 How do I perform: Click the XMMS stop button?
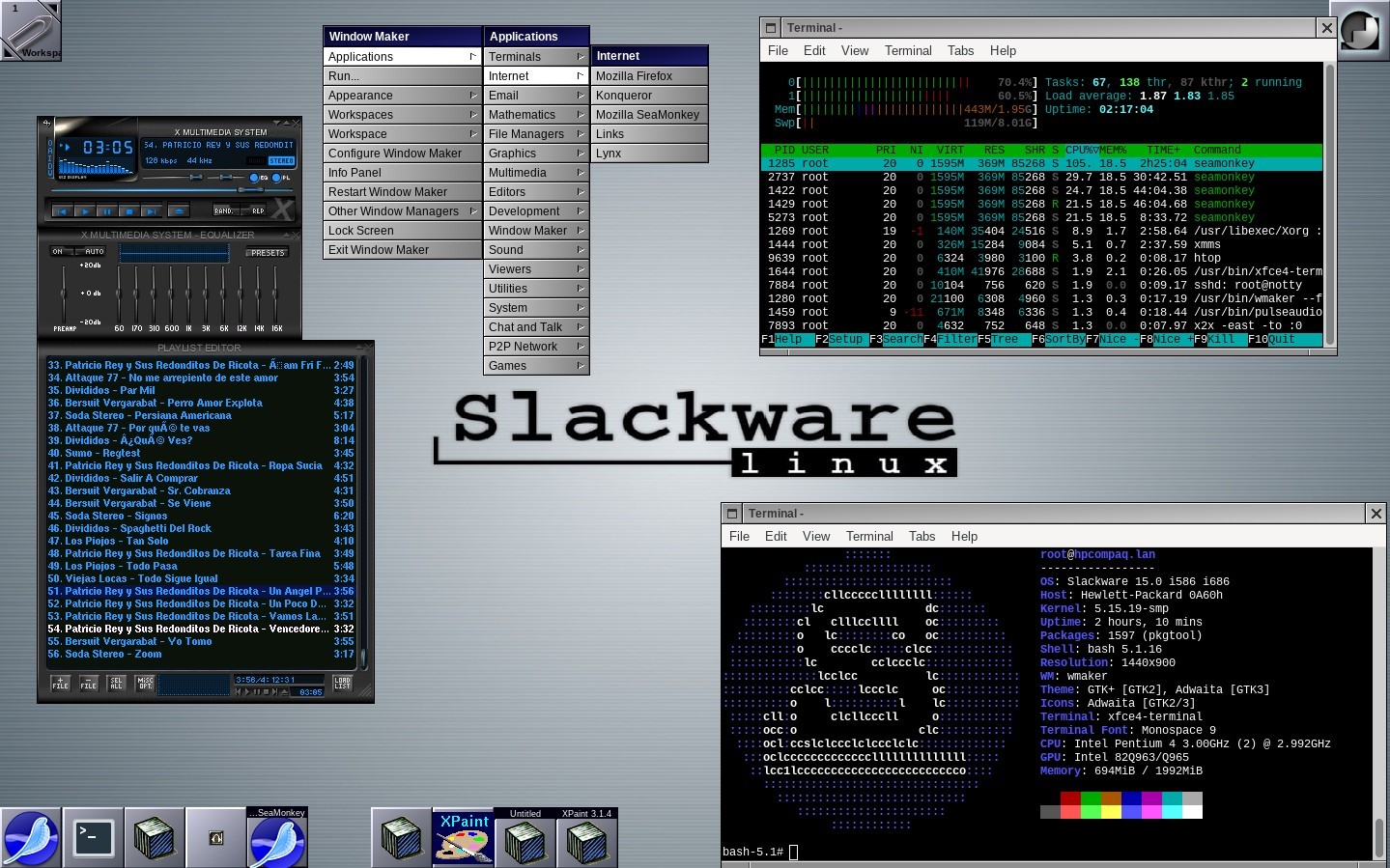pos(128,210)
